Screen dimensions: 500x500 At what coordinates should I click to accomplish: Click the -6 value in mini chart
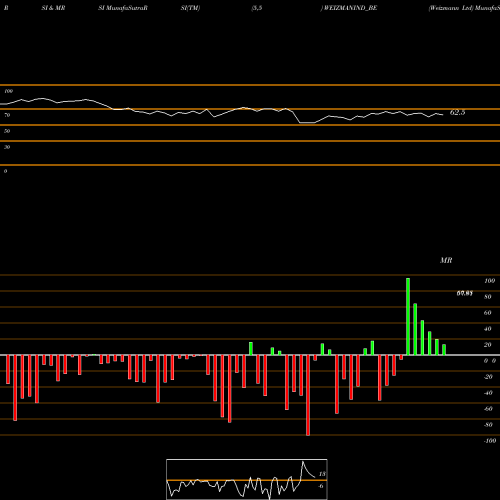[x=321, y=486]
